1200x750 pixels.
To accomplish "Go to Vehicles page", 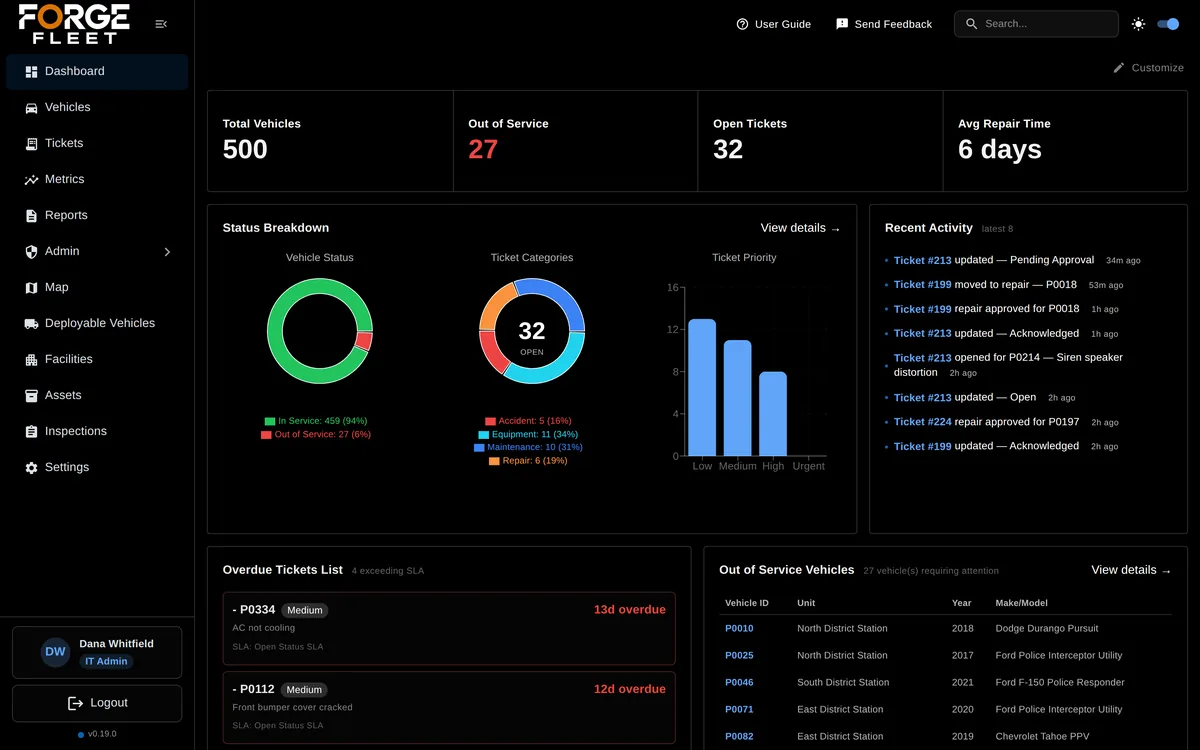I will click(97, 107).
